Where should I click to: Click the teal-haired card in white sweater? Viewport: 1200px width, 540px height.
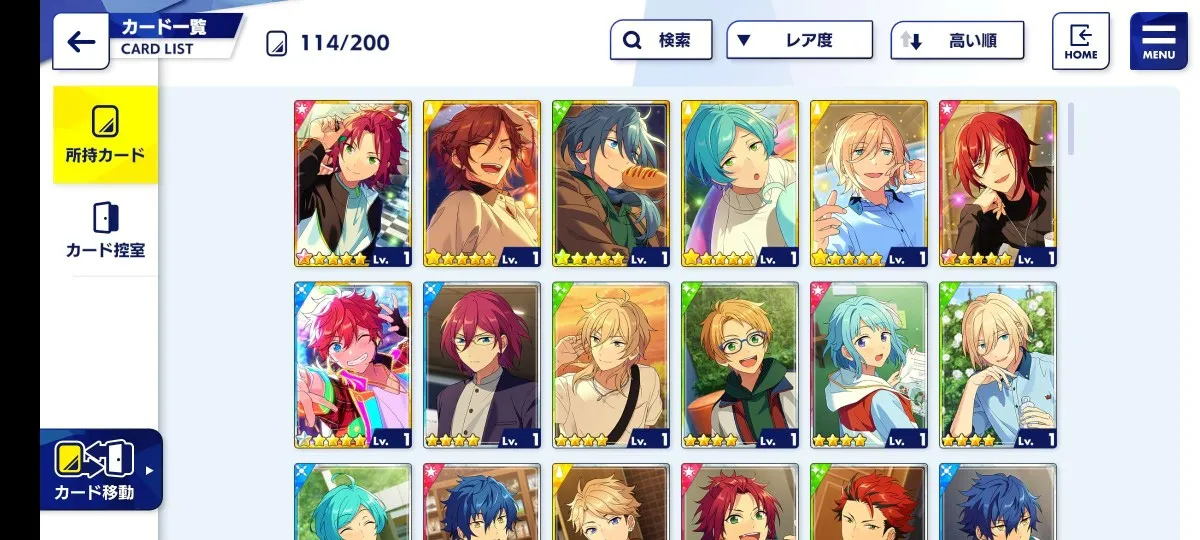coord(740,183)
